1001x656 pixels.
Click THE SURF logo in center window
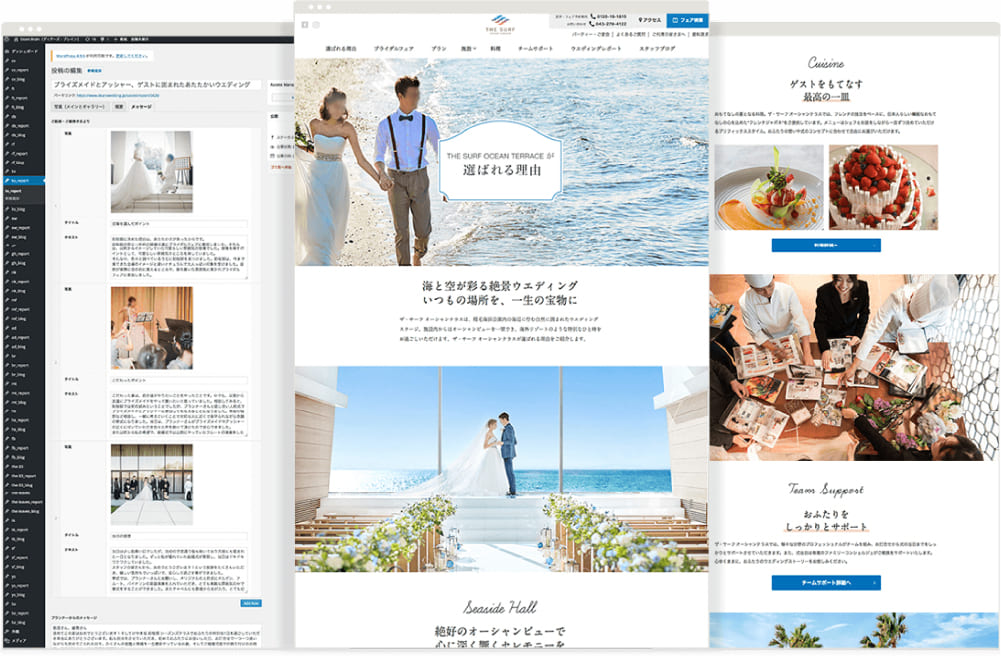[x=500, y=24]
